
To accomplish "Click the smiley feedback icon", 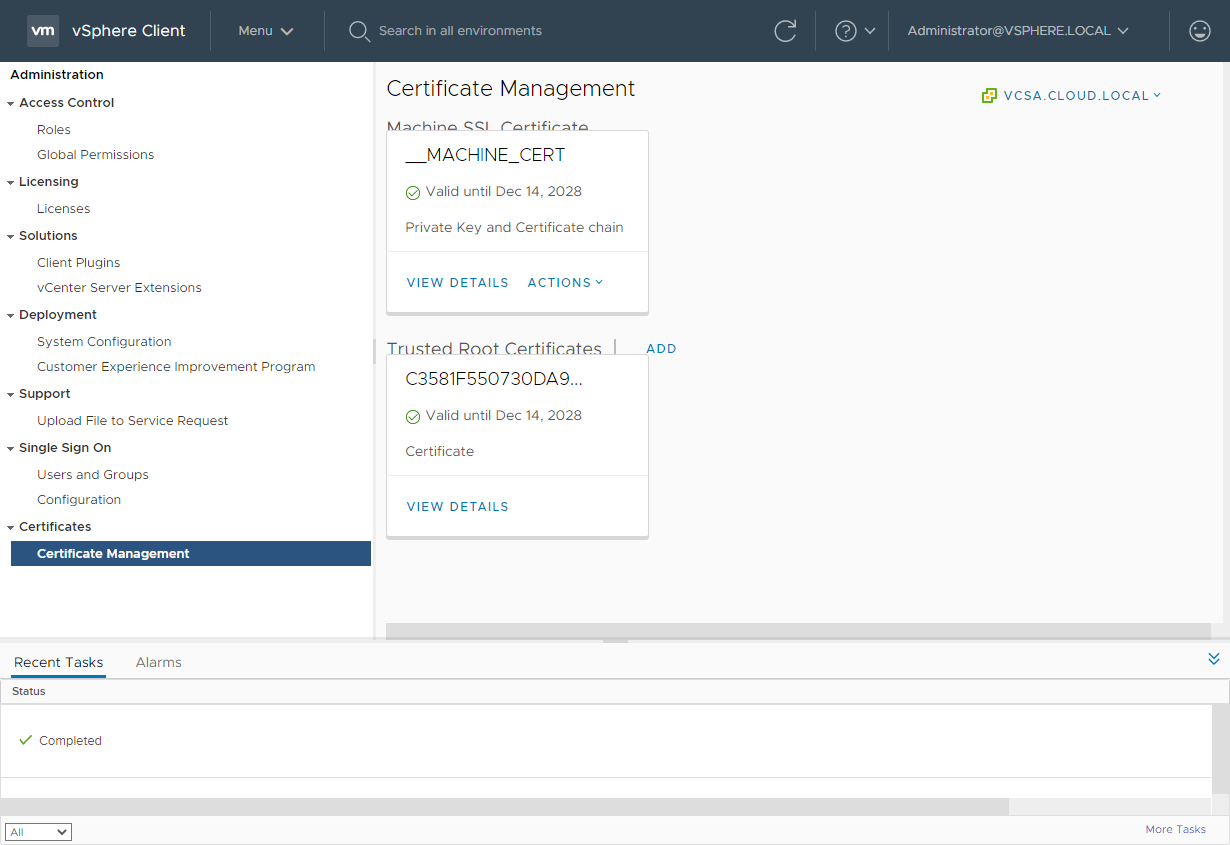I will 1200,31.
